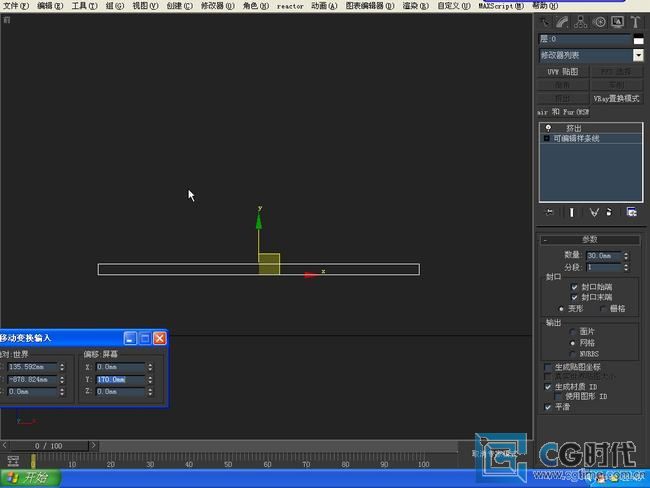Enable the 生成贴图坐标 checkbox
Screen dimensions: 650x488
pyautogui.click(x=548, y=367)
